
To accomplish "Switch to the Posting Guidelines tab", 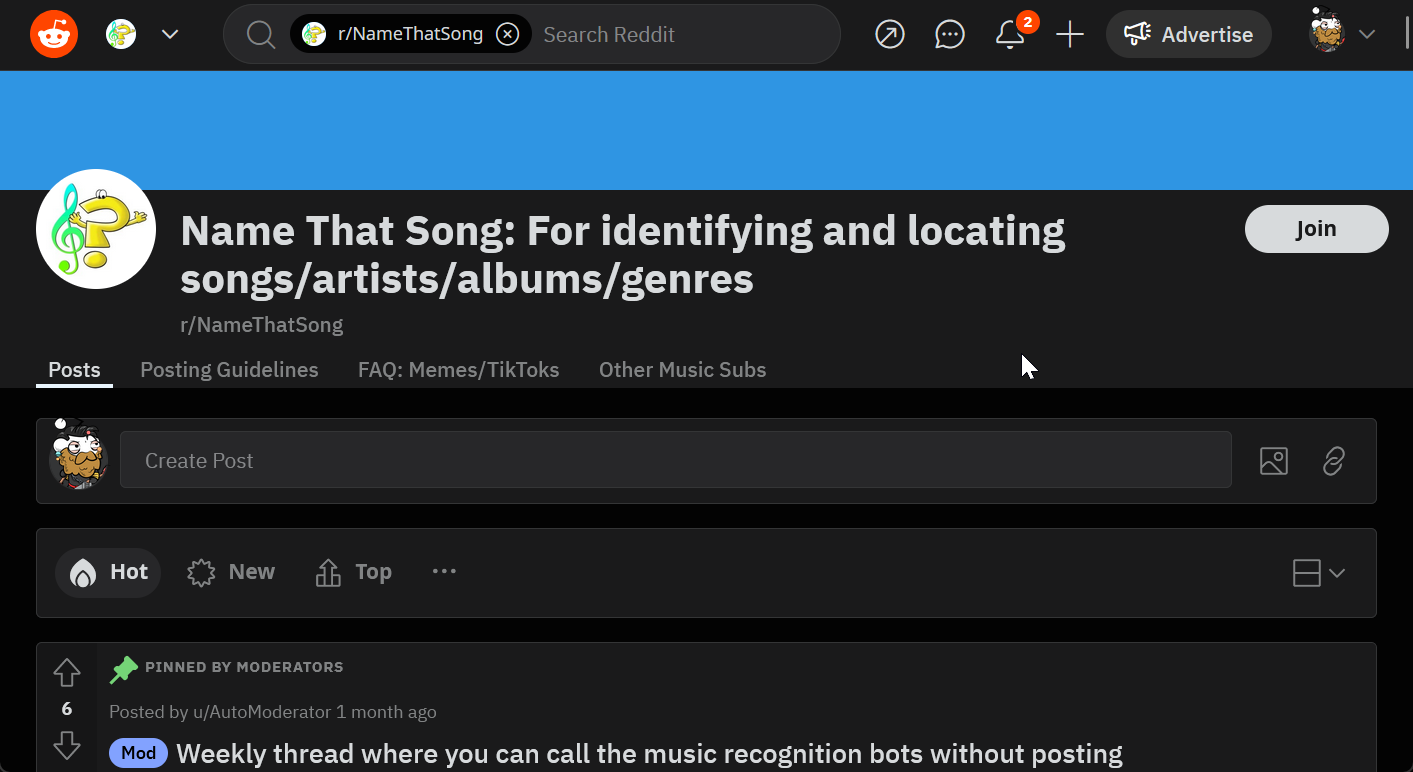I will click(229, 370).
